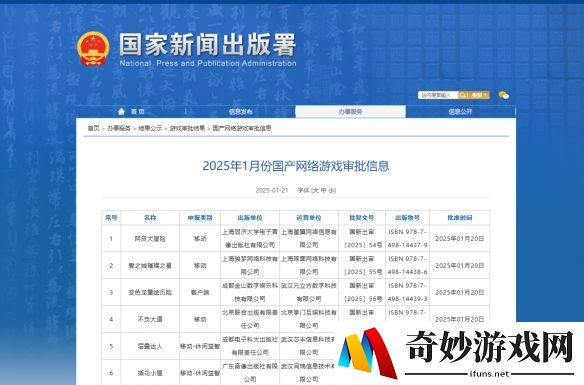584x385 pixels.
Task: Open the WeChat icon near search box
Action: [504, 95]
